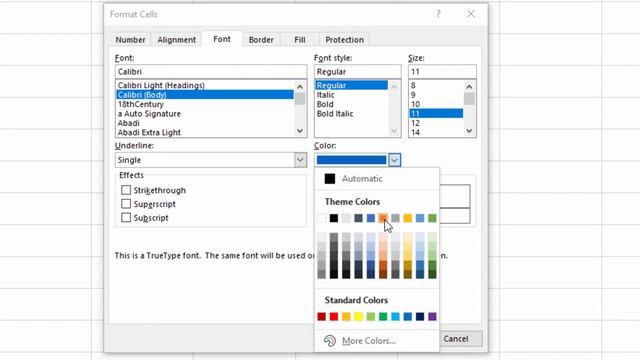640x360 pixels.
Task: Select Calibri (Body) in font list
Action: click(x=204, y=95)
